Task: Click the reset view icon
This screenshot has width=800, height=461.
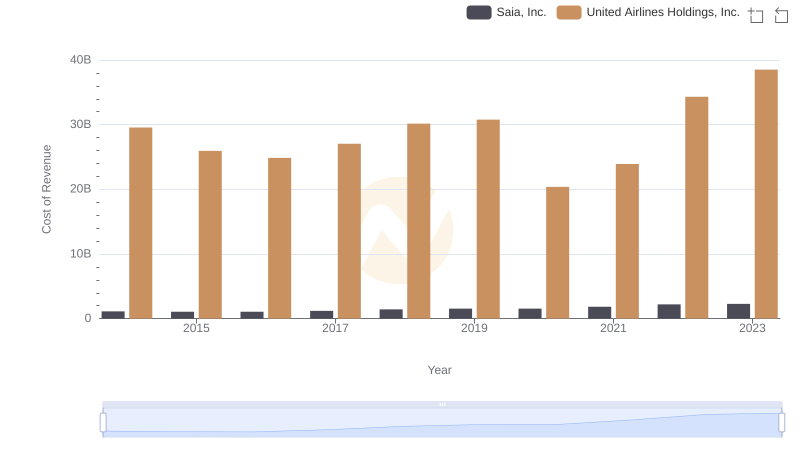Action: click(781, 14)
